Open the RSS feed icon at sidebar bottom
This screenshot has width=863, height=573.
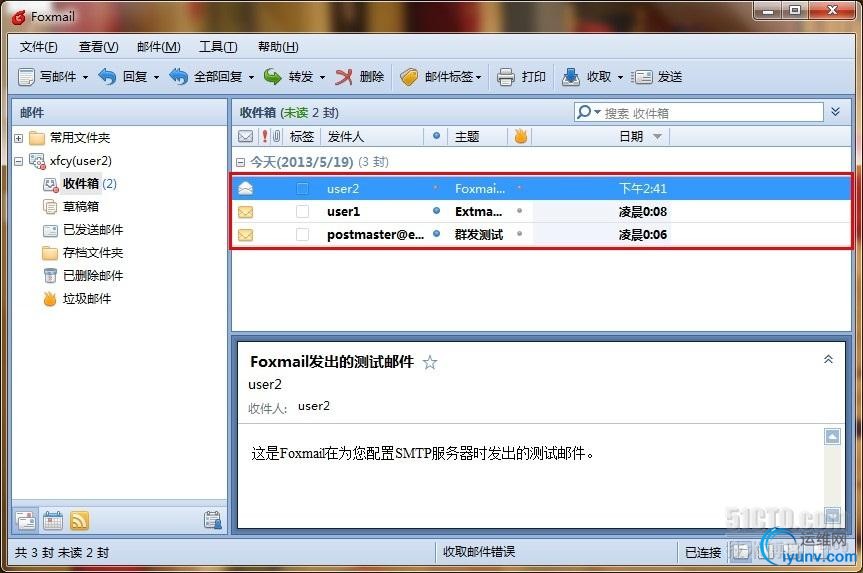[79, 520]
